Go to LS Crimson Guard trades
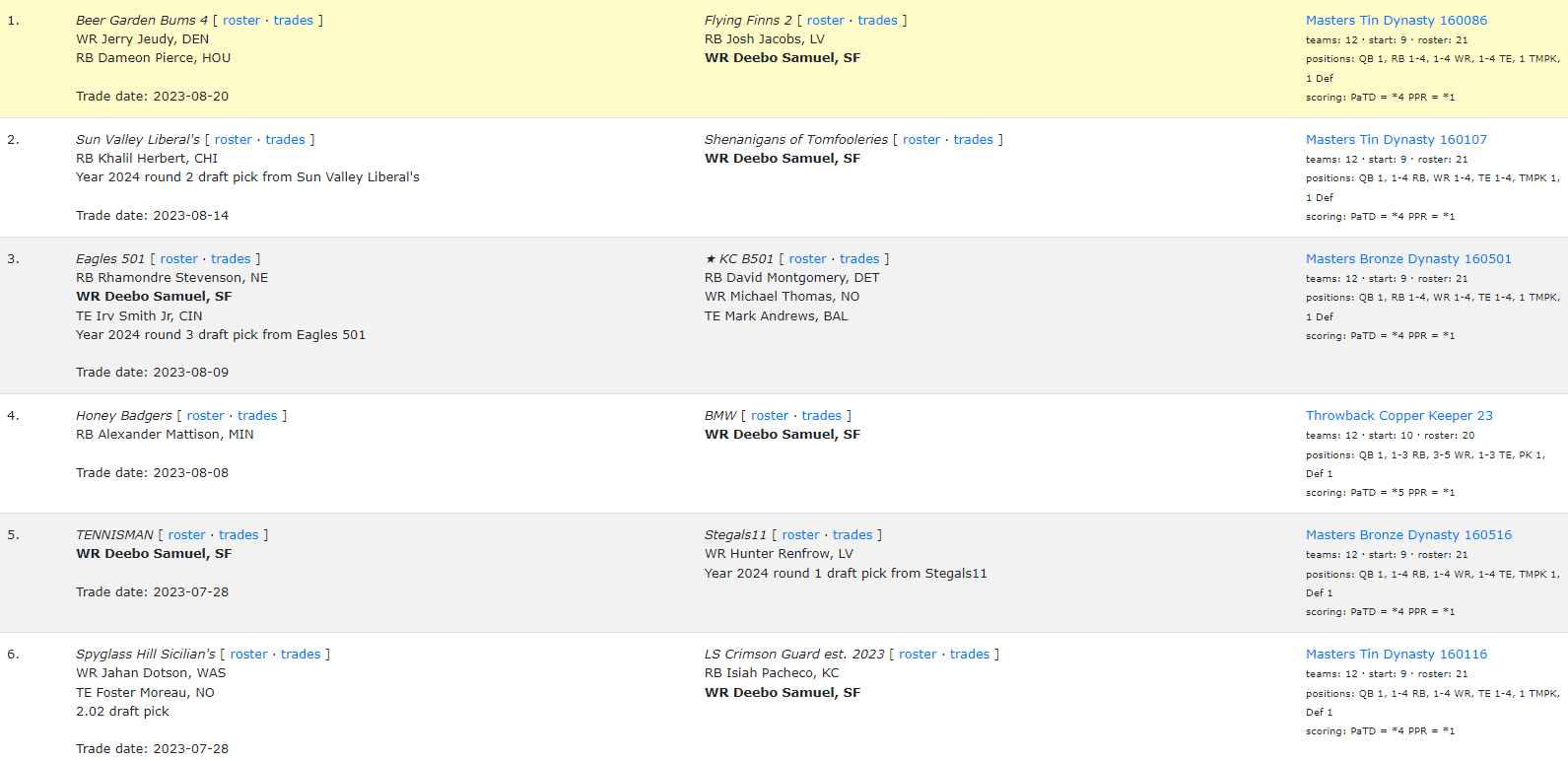The width and height of the screenshot is (1568, 761). 970,654
